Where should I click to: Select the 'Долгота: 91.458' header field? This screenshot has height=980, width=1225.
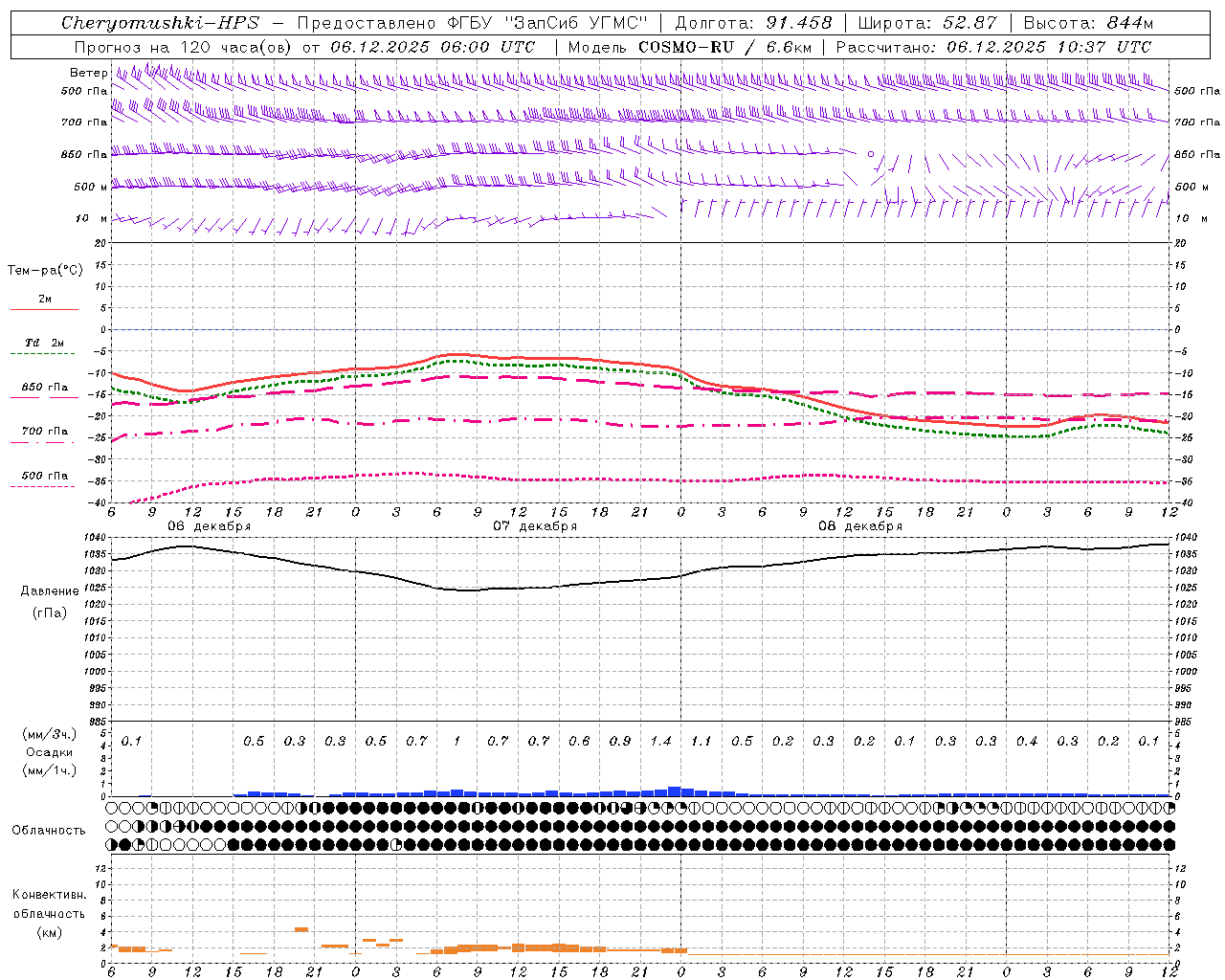pos(754,23)
